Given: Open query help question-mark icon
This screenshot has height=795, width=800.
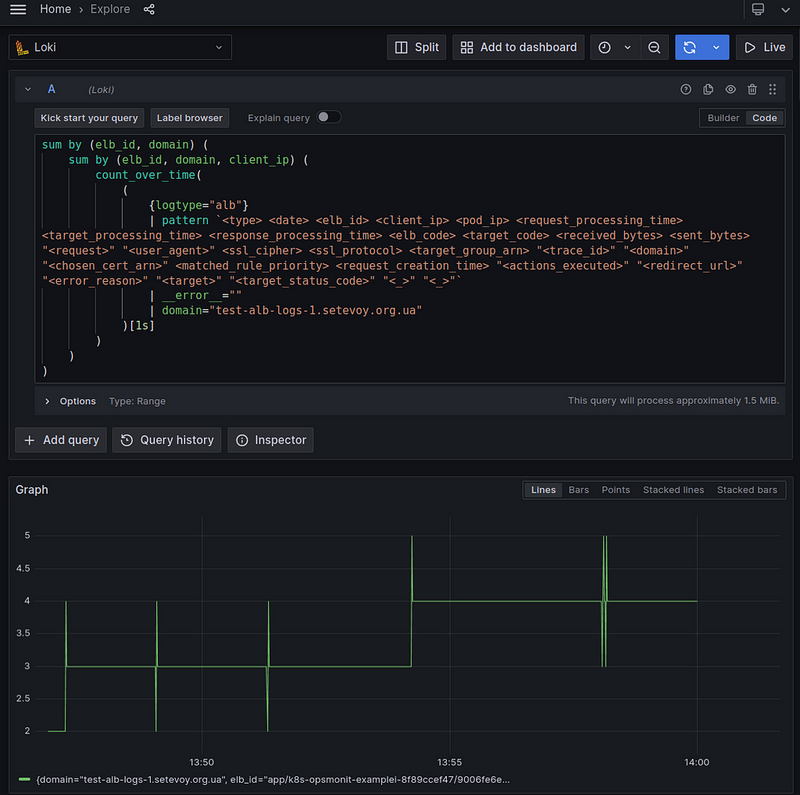Looking at the screenshot, I should (x=686, y=90).
